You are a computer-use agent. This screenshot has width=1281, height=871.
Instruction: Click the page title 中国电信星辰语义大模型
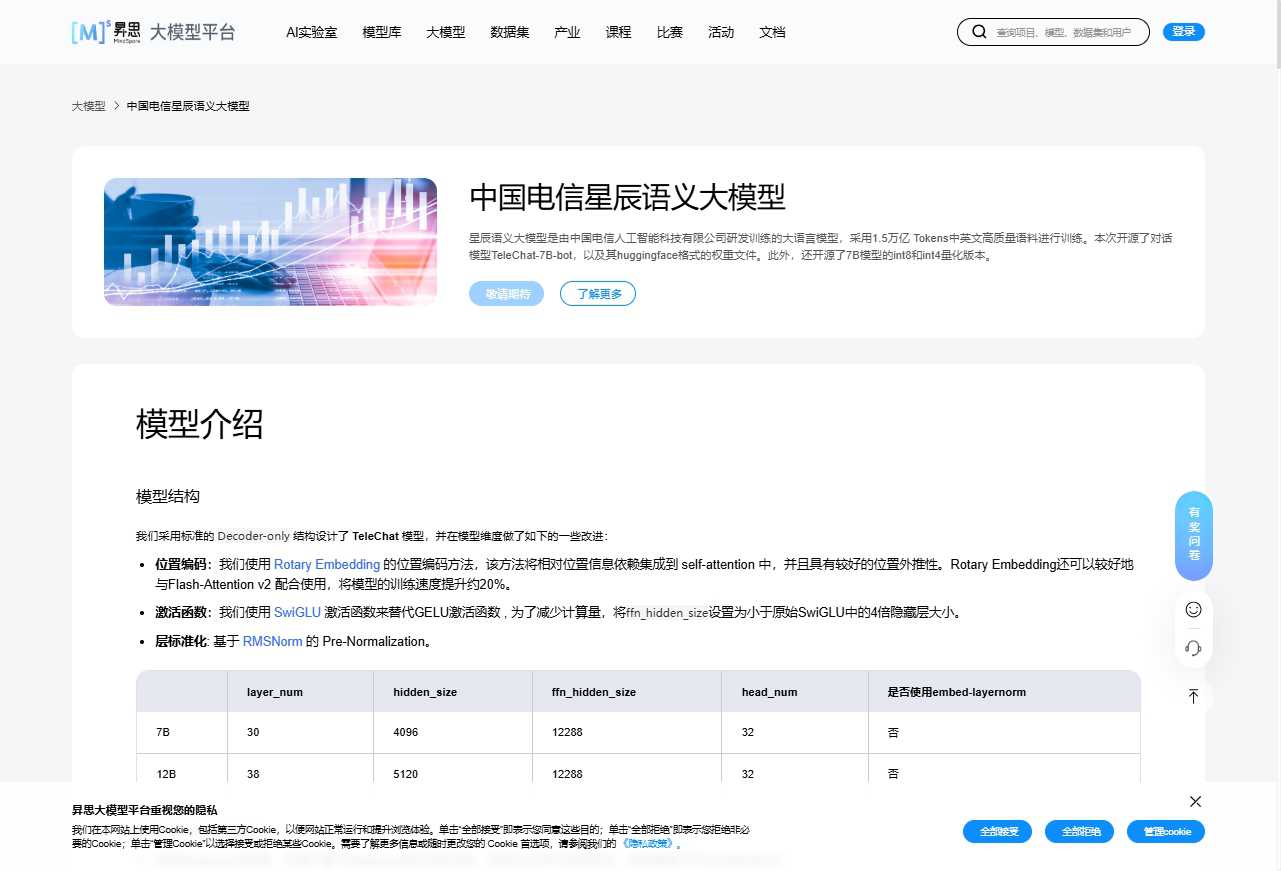(x=628, y=197)
